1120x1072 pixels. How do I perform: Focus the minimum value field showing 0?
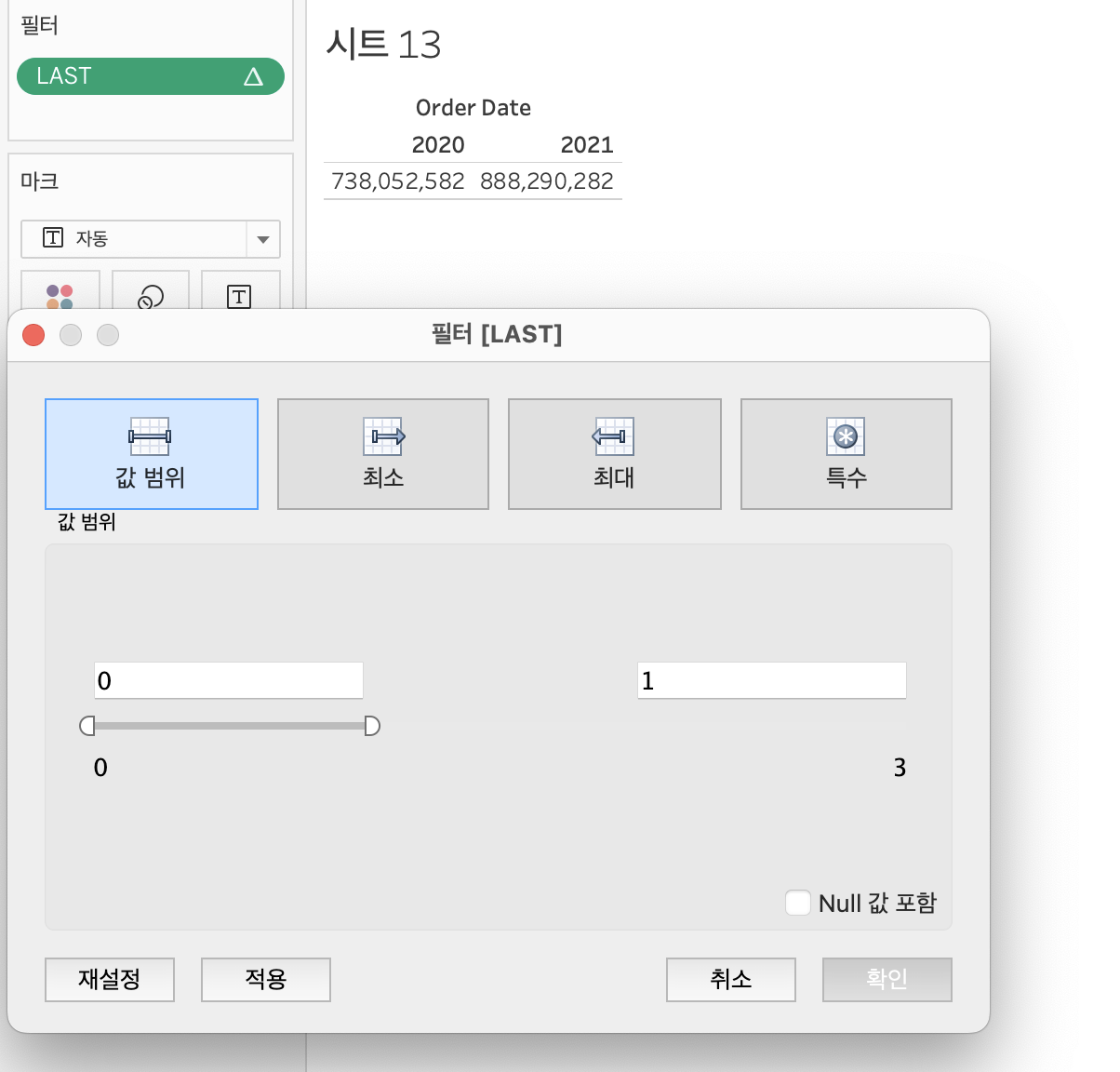pyautogui.click(x=229, y=680)
